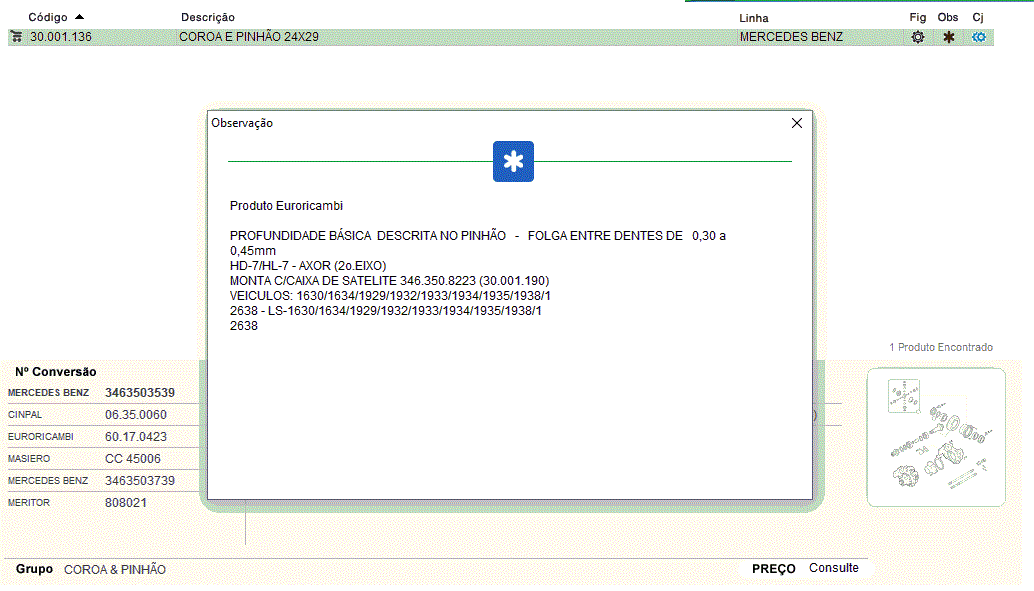
Task: Click the product code 30.001.136
Action: (x=62, y=37)
